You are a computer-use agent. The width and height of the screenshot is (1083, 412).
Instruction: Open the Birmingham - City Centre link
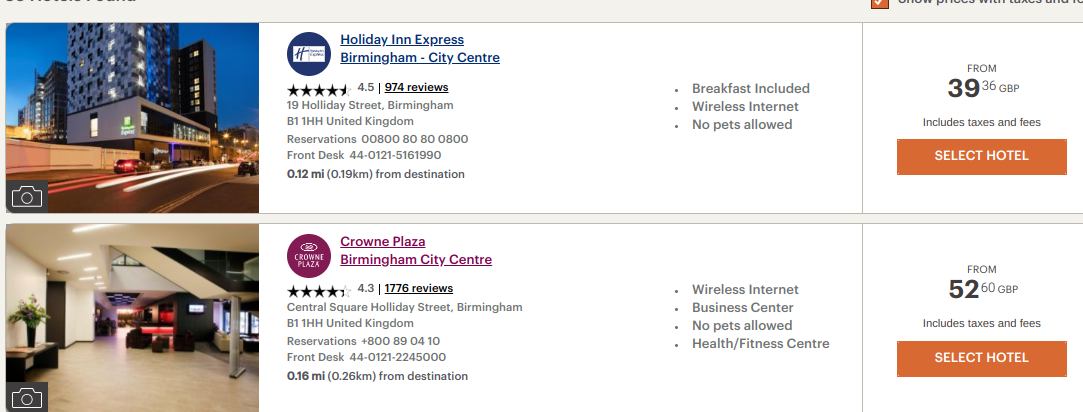[420, 58]
